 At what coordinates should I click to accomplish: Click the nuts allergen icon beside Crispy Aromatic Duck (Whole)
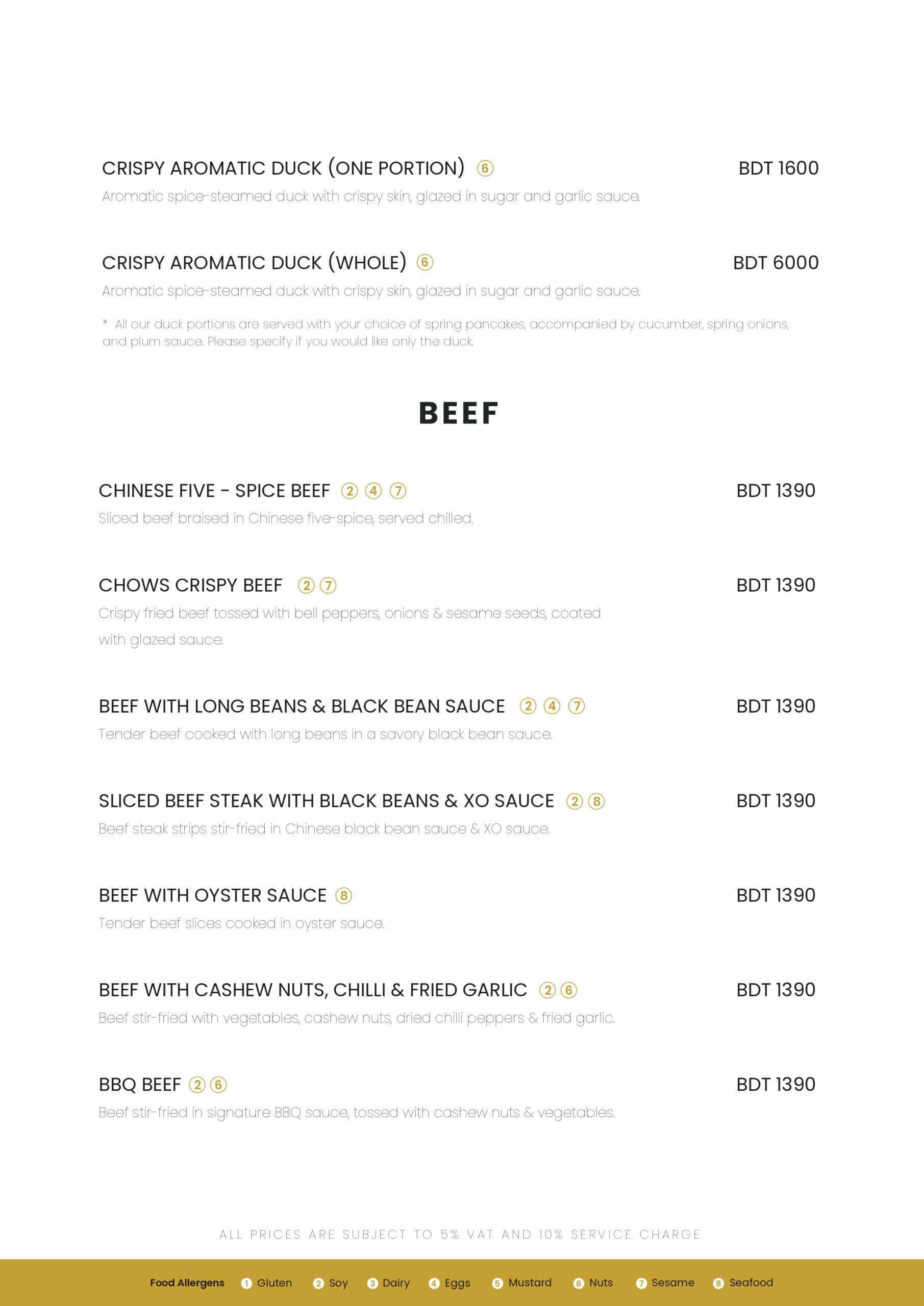pos(424,262)
